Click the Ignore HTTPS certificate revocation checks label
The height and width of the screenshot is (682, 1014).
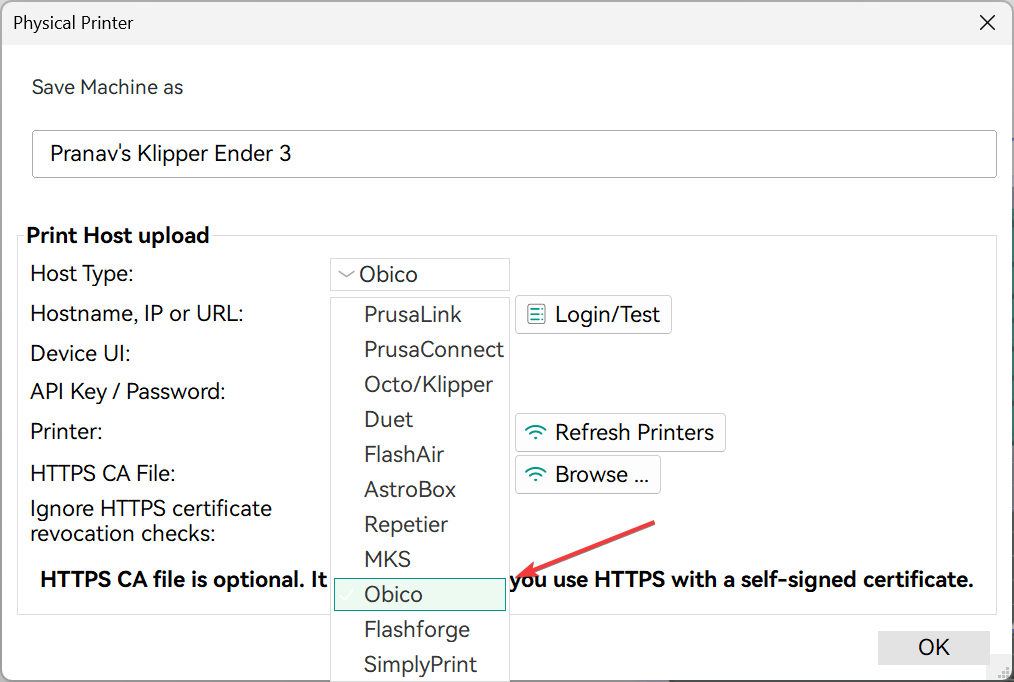click(151, 521)
